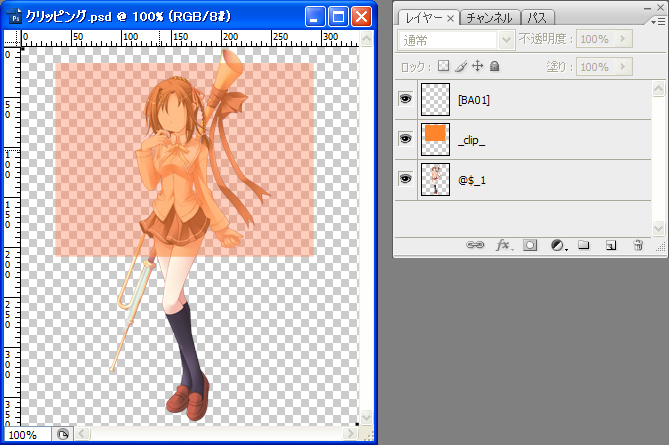669x445 pixels.
Task: Click the zoom 100% field in status bar
Action: 28,435
